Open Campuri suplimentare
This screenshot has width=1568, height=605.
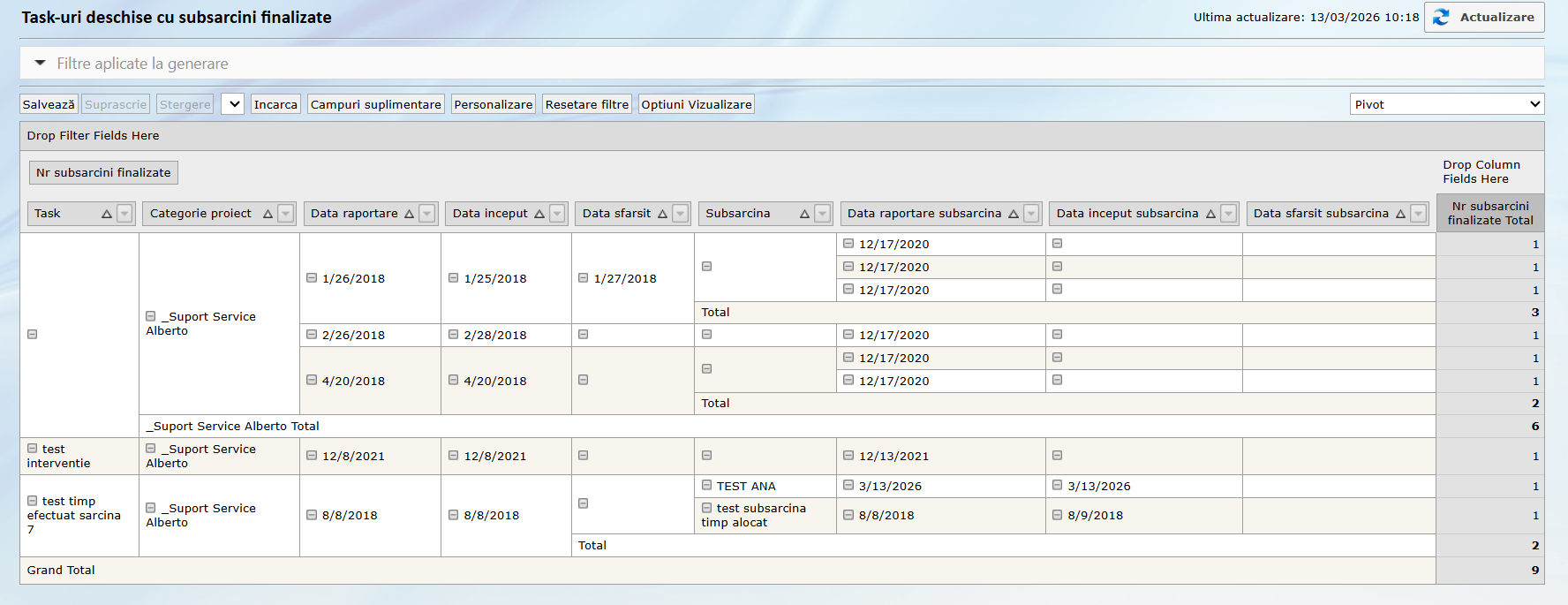(x=375, y=104)
